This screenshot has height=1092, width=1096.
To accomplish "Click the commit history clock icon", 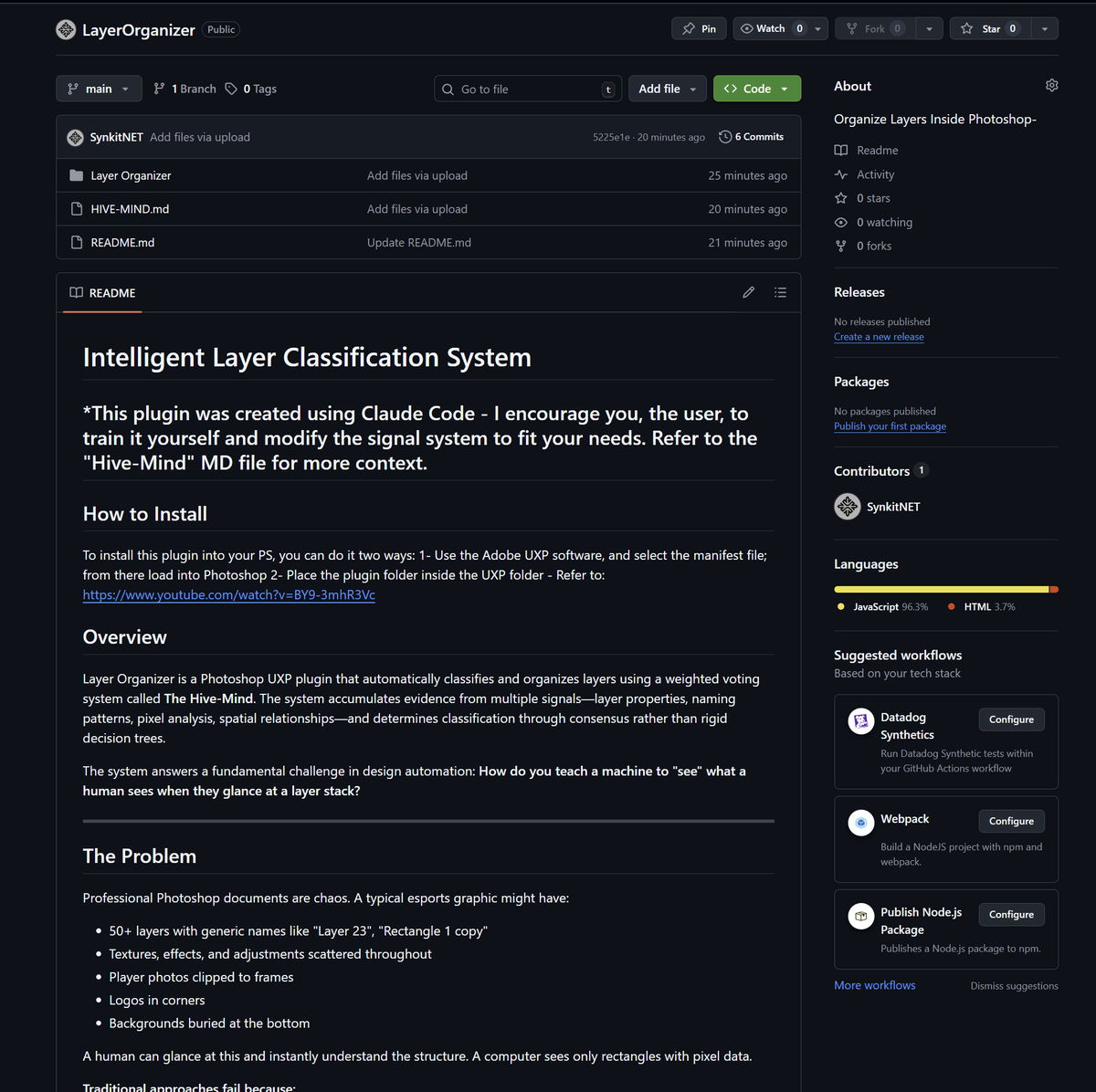I will [725, 137].
